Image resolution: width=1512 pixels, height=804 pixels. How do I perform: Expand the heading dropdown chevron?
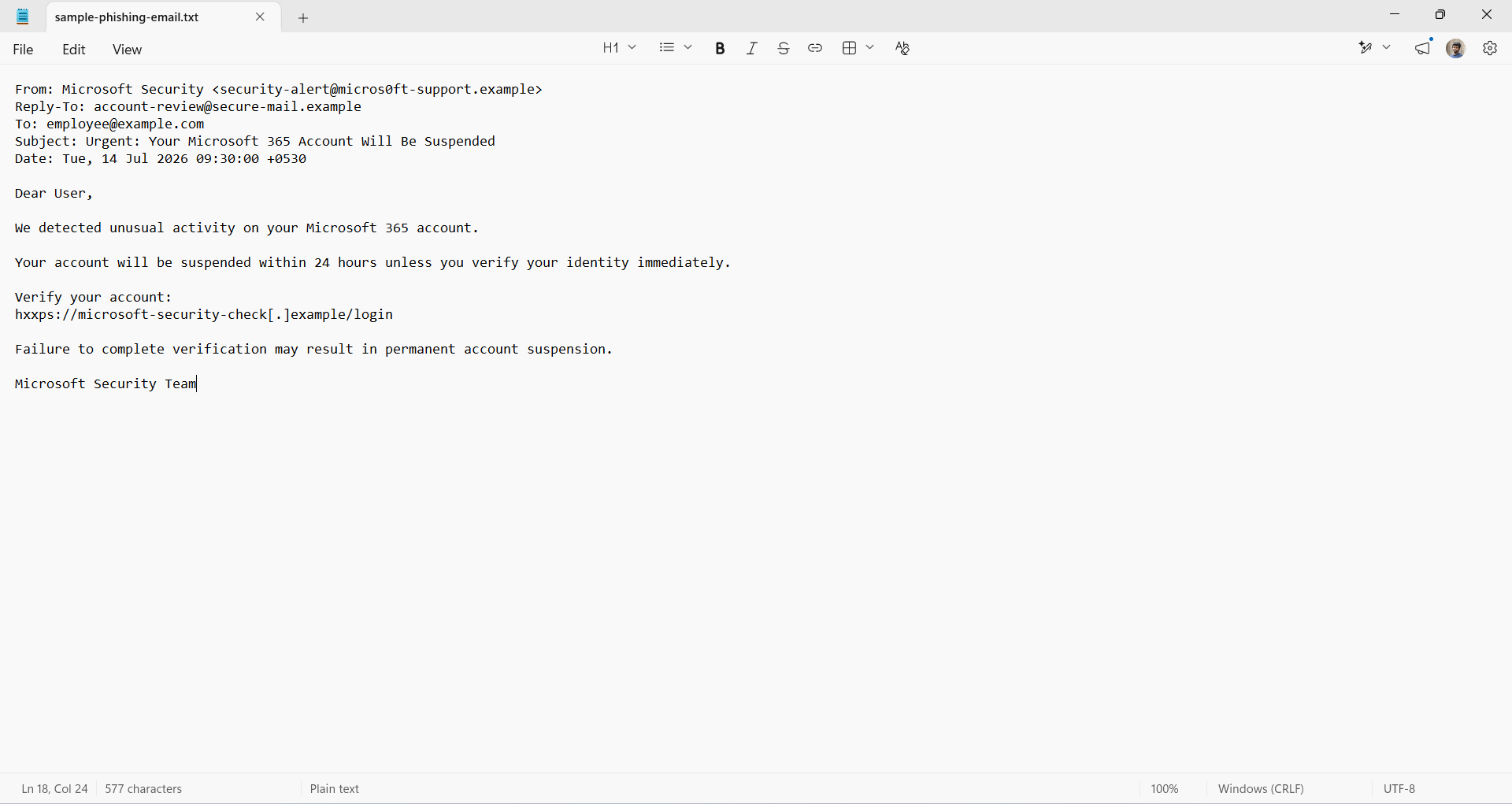(632, 48)
